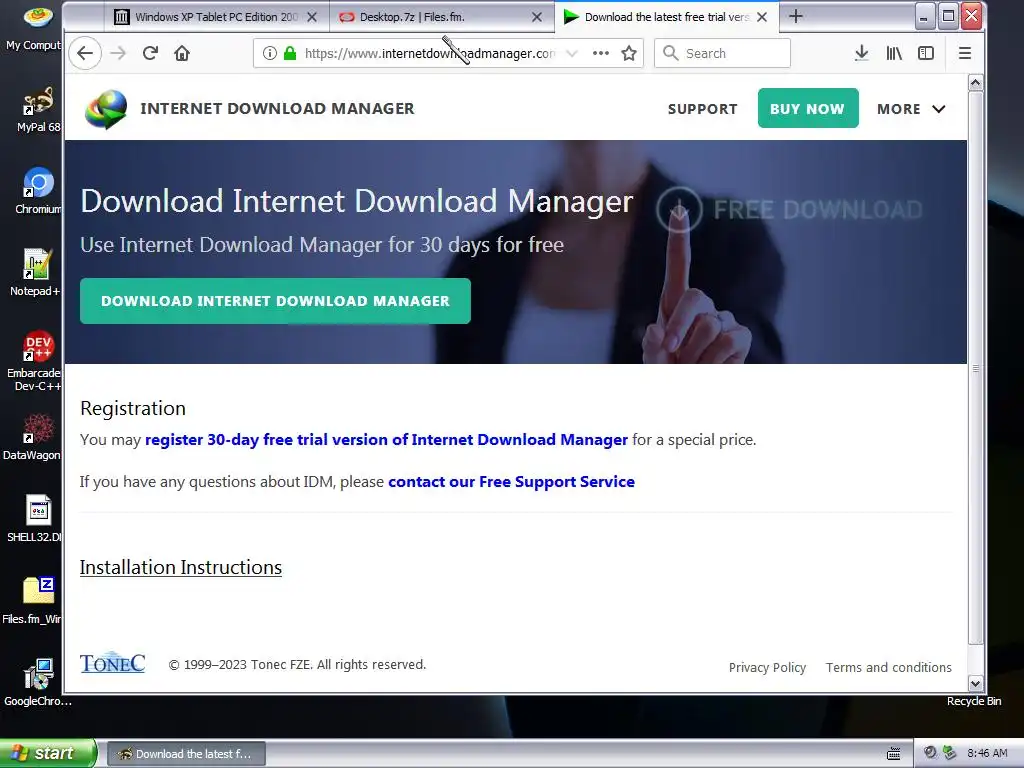Open the page actions three-dot menu
The image size is (1024, 768).
(x=601, y=53)
